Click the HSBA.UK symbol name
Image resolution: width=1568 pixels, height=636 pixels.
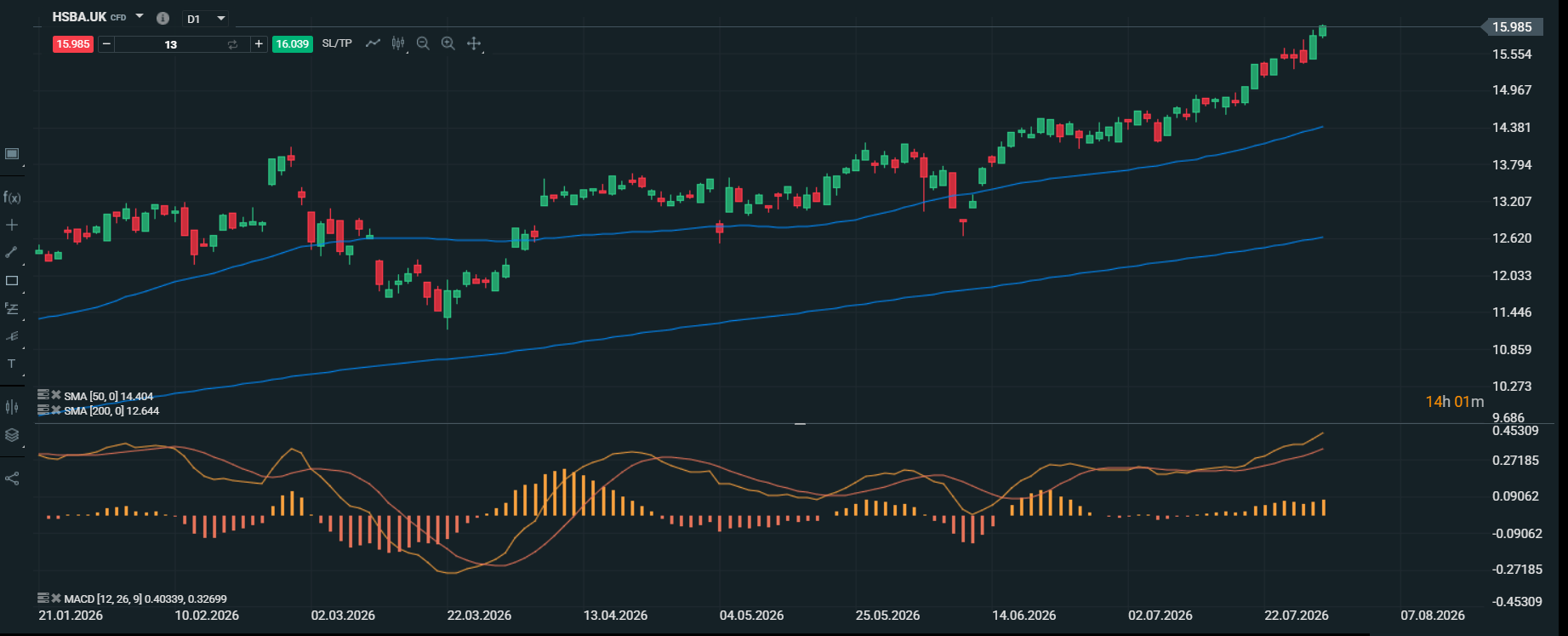tap(80, 17)
